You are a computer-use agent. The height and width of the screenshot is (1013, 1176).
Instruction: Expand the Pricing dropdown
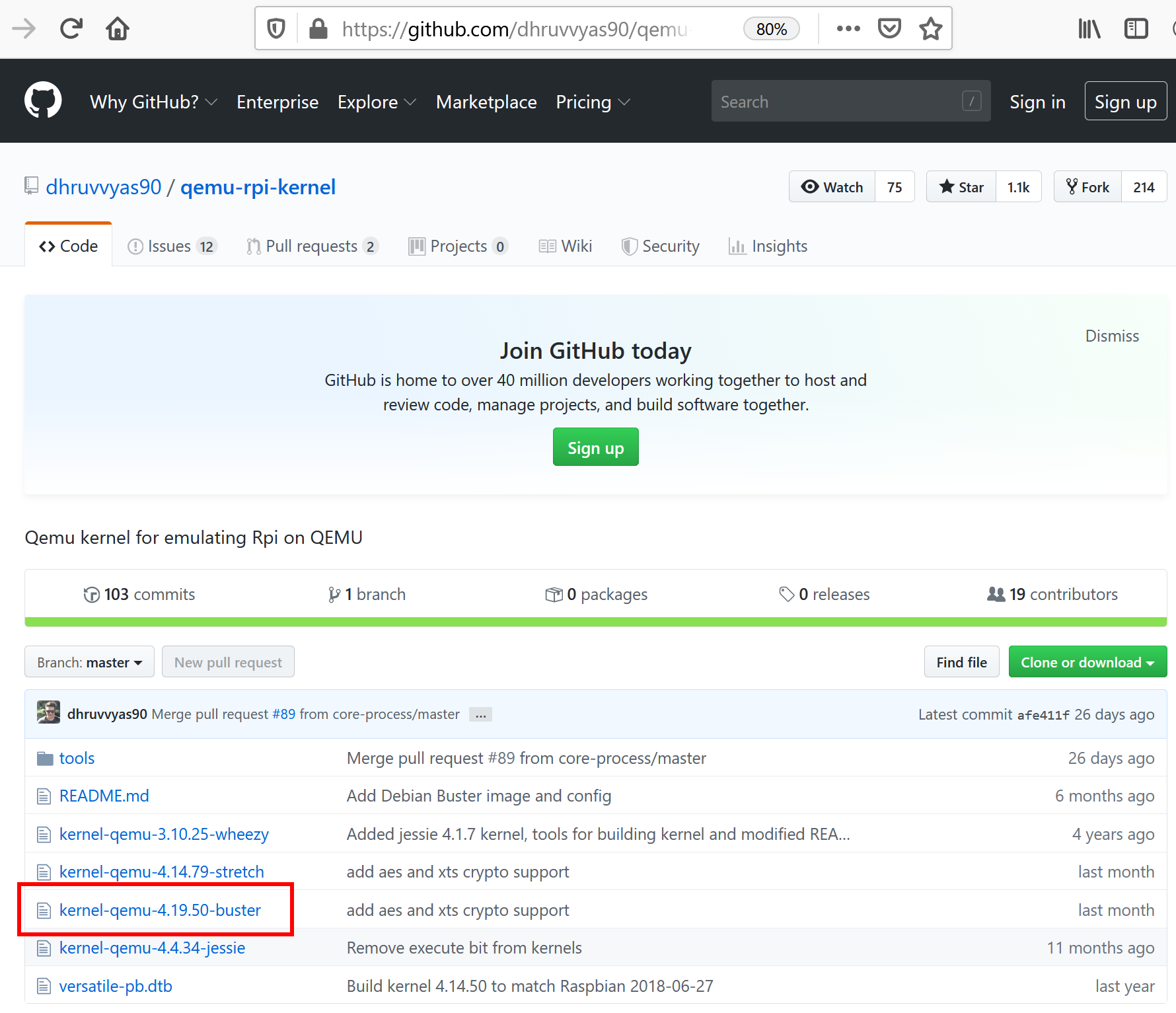click(x=593, y=102)
